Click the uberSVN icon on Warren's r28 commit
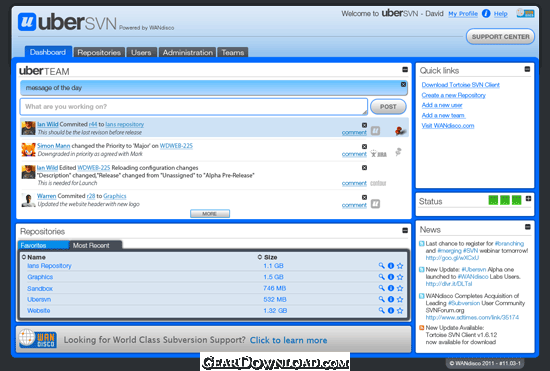The width and height of the screenshot is (550, 371). click(x=375, y=204)
